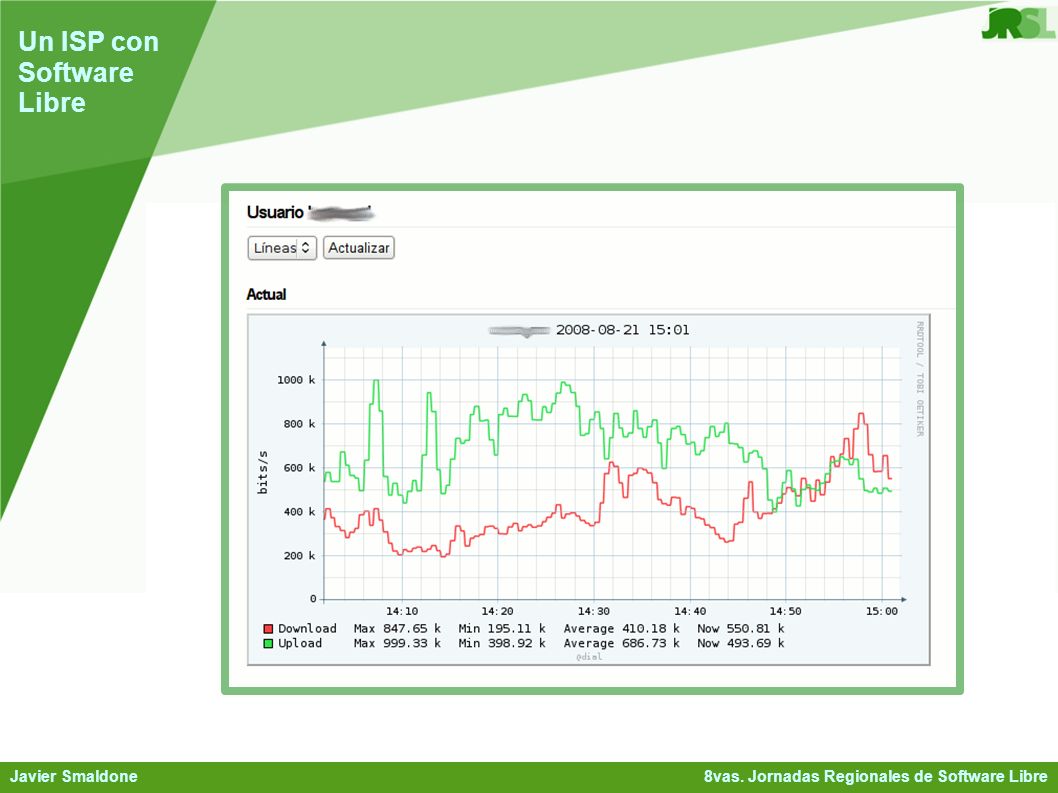The image size is (1058, 793).
Task: Click the slide title 'Un ISP con Software Libre'
Action: tap(88, 72)
